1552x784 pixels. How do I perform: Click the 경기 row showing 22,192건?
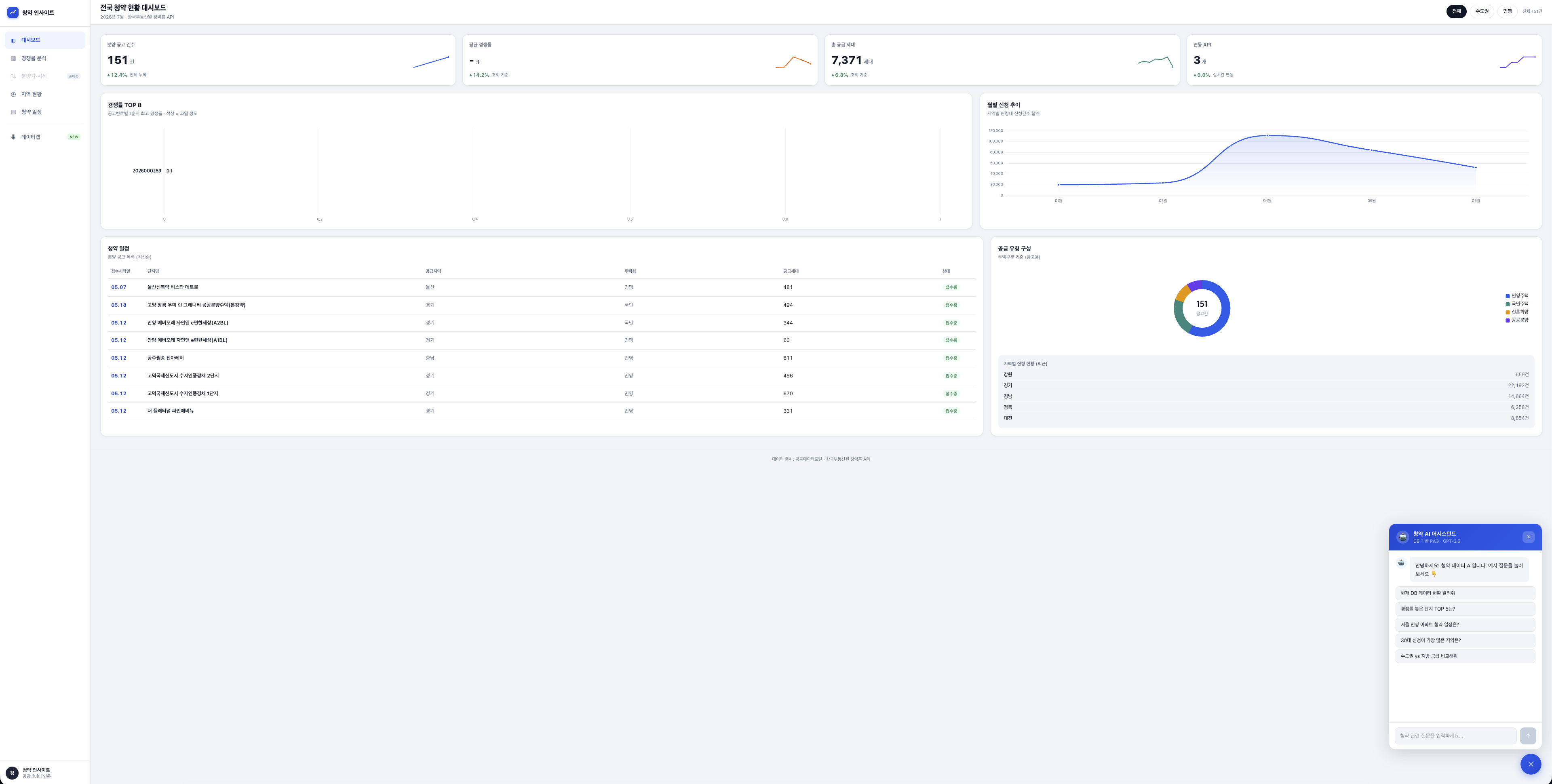click(x=1266, y=386)
